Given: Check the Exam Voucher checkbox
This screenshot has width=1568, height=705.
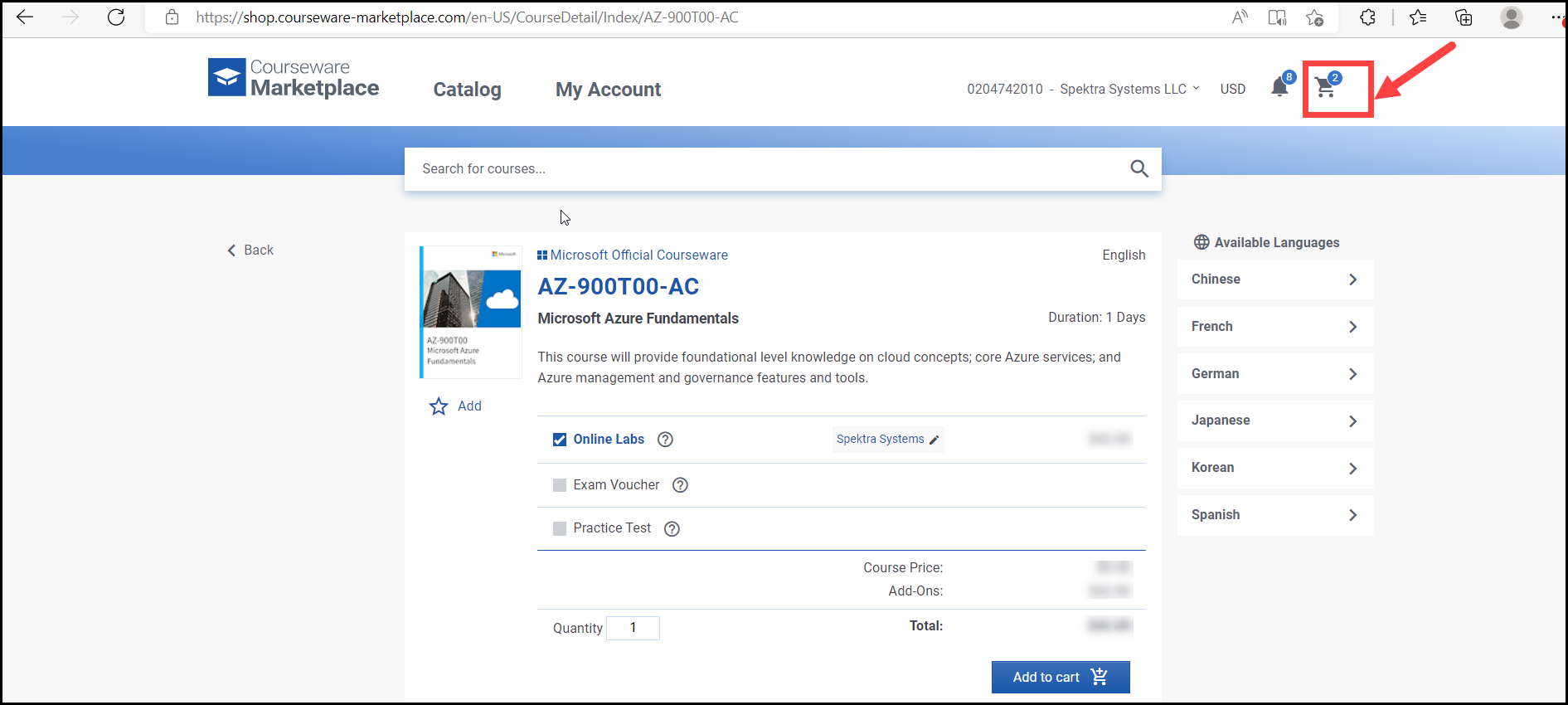Looking at the screenshot, I should (560, 485).
